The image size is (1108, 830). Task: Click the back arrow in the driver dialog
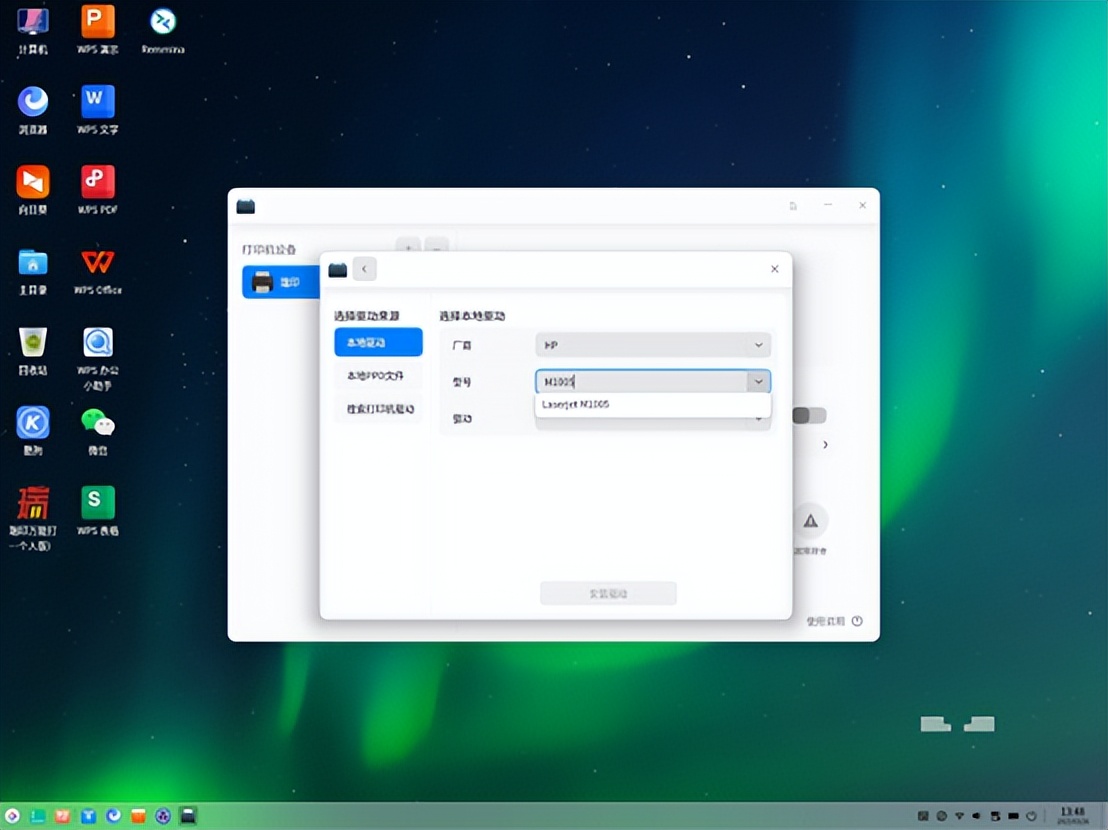tap(363, 268)
